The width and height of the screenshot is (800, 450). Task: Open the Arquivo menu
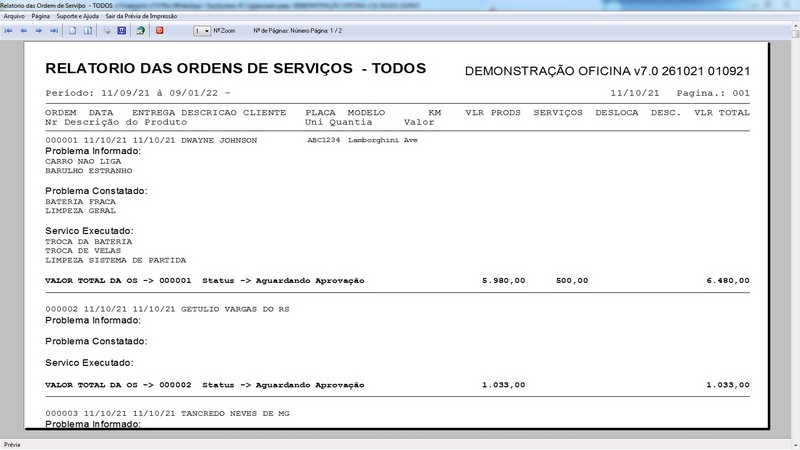pyautogui.click(x=14, y=16)
